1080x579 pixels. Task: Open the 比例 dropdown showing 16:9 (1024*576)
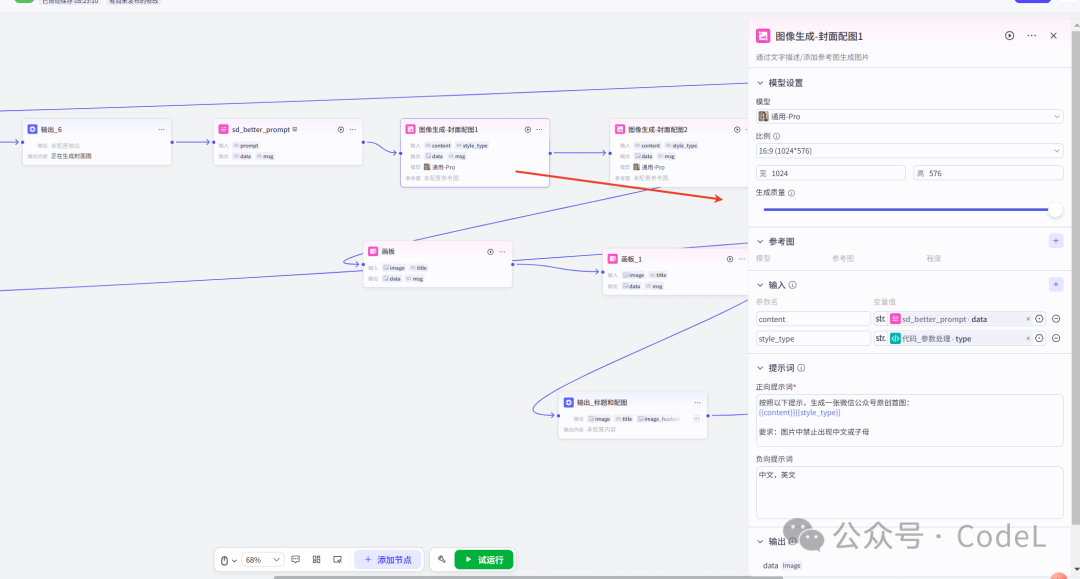click(x=909, y=151)
